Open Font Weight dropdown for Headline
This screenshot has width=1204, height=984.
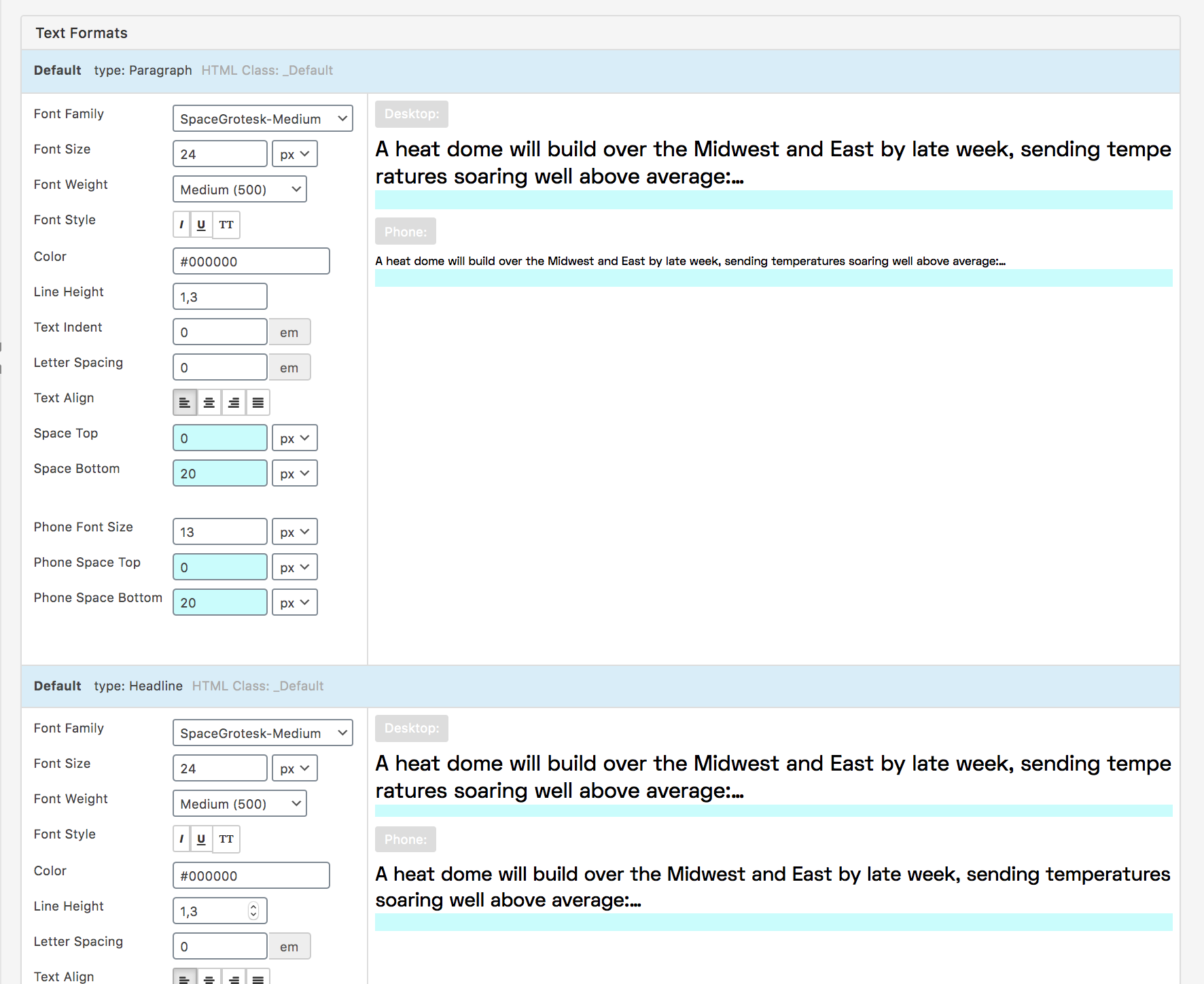click(x=239, y=803)
